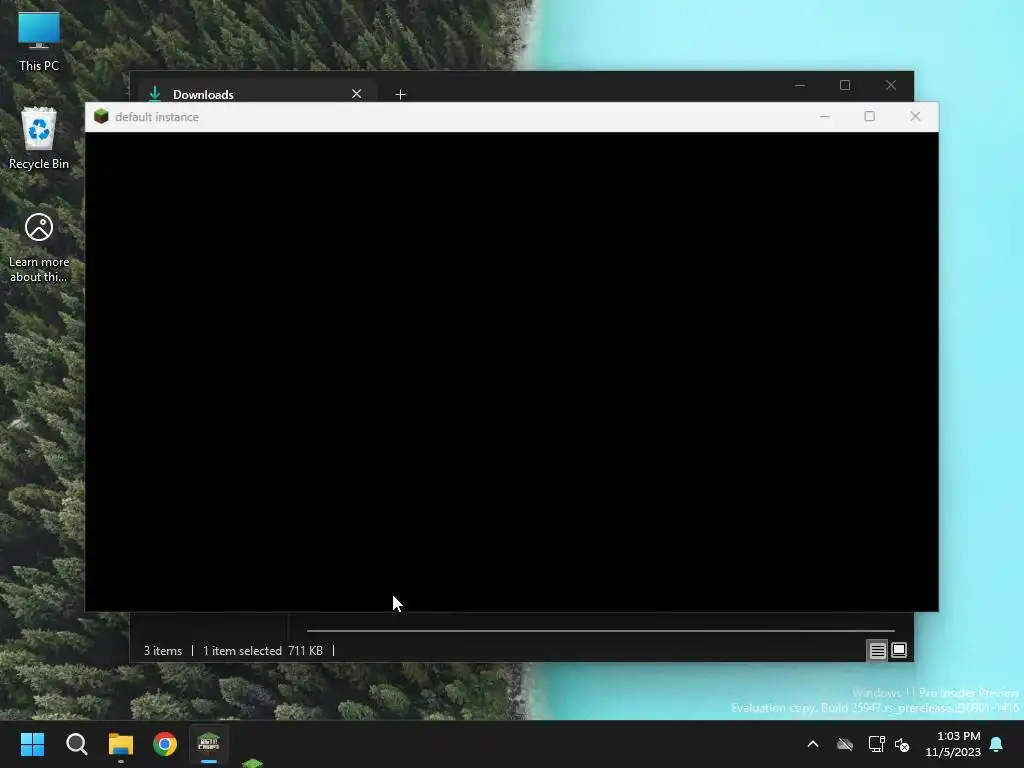Open notifications bell icon
Screen dimensions: 1024x768
tap(997, 744)
